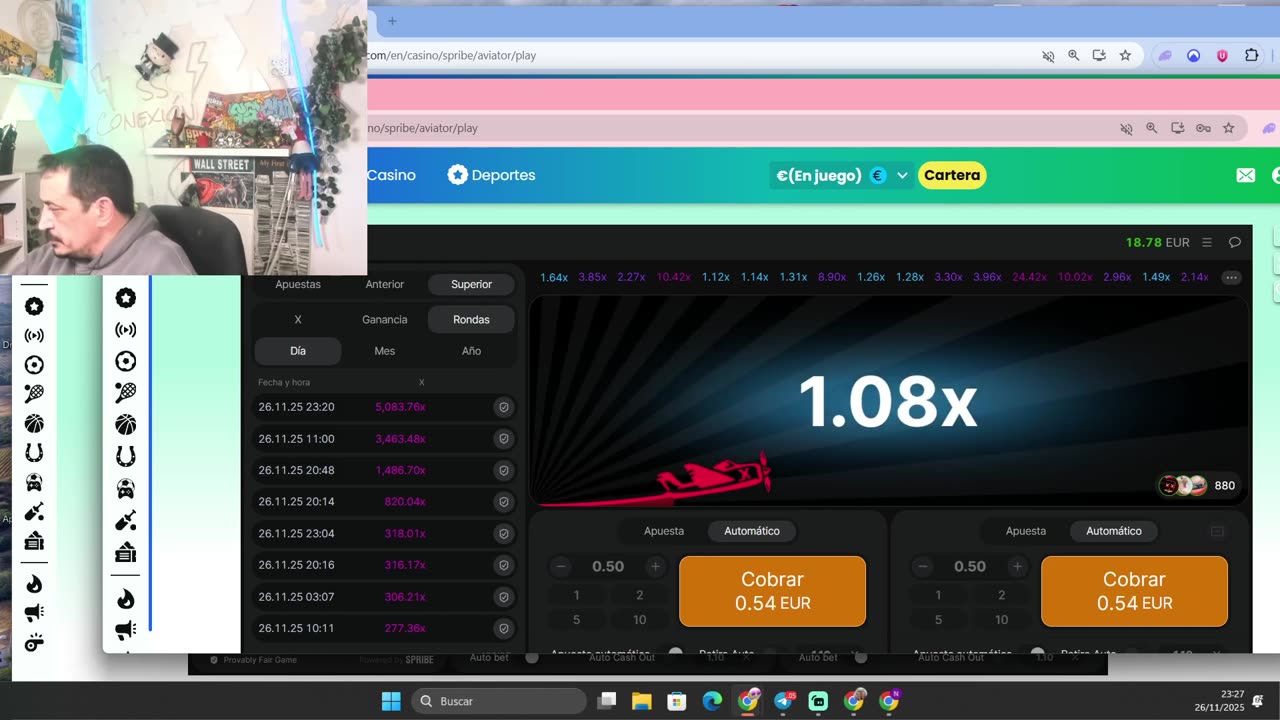Open the soccer ball icon in the leftmost sidebar

point(34,365)
